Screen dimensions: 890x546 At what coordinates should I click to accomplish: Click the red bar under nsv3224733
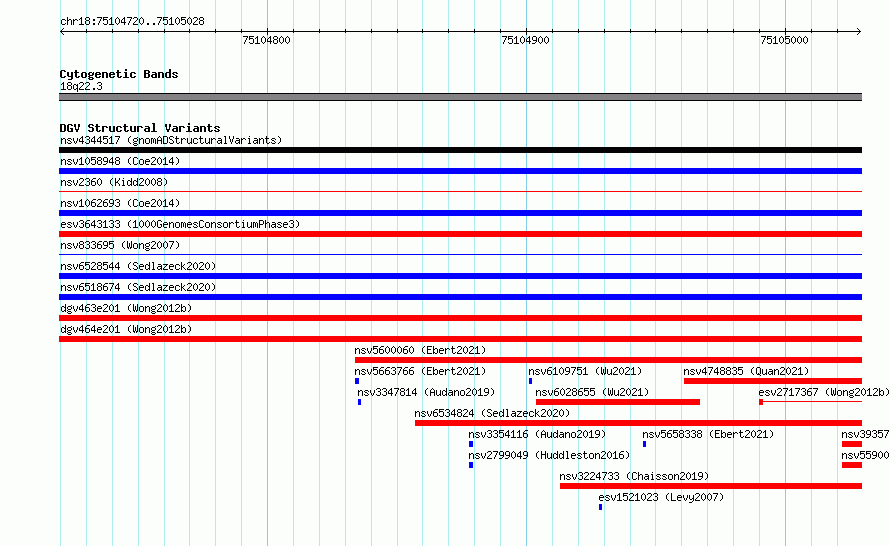711,486
